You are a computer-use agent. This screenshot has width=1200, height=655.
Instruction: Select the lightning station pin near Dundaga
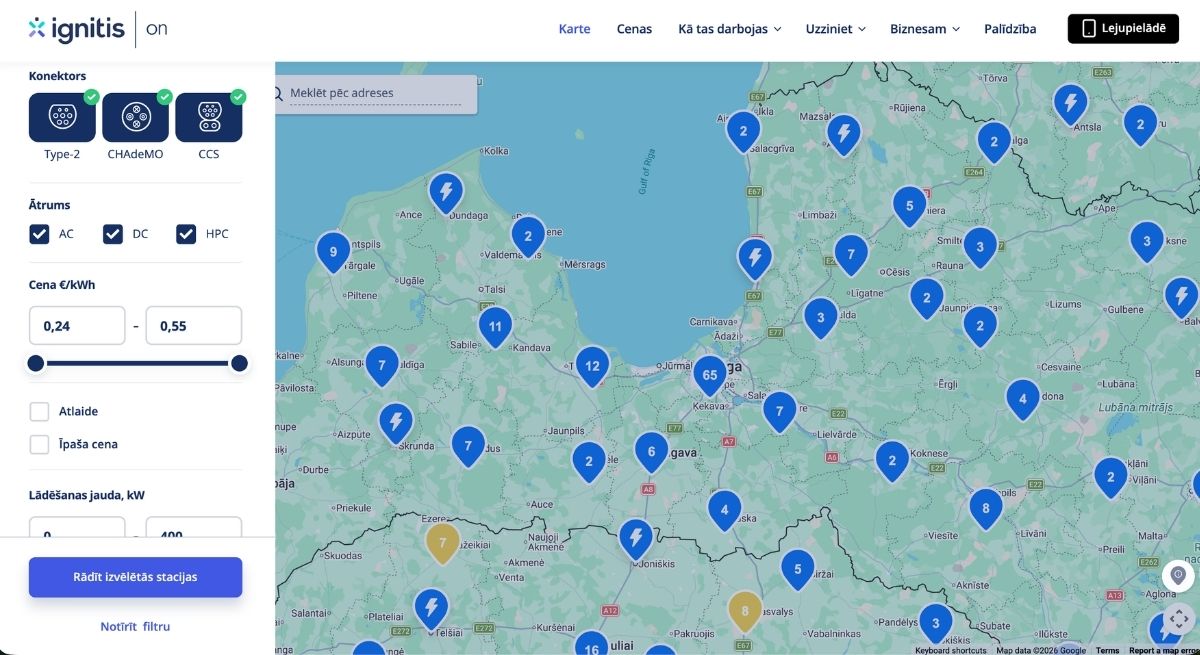click(x=446, y=194)
